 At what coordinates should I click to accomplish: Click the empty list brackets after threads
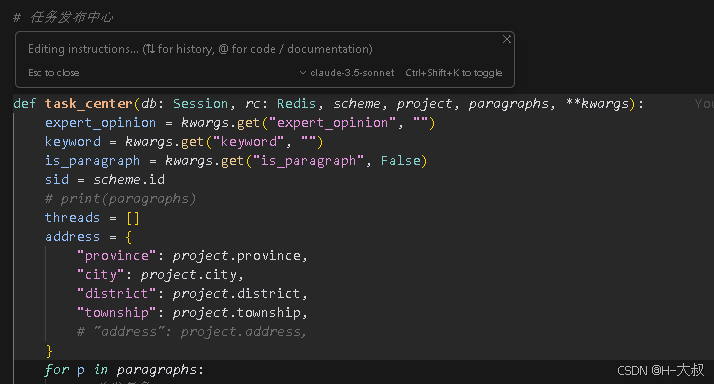[133, 218]
